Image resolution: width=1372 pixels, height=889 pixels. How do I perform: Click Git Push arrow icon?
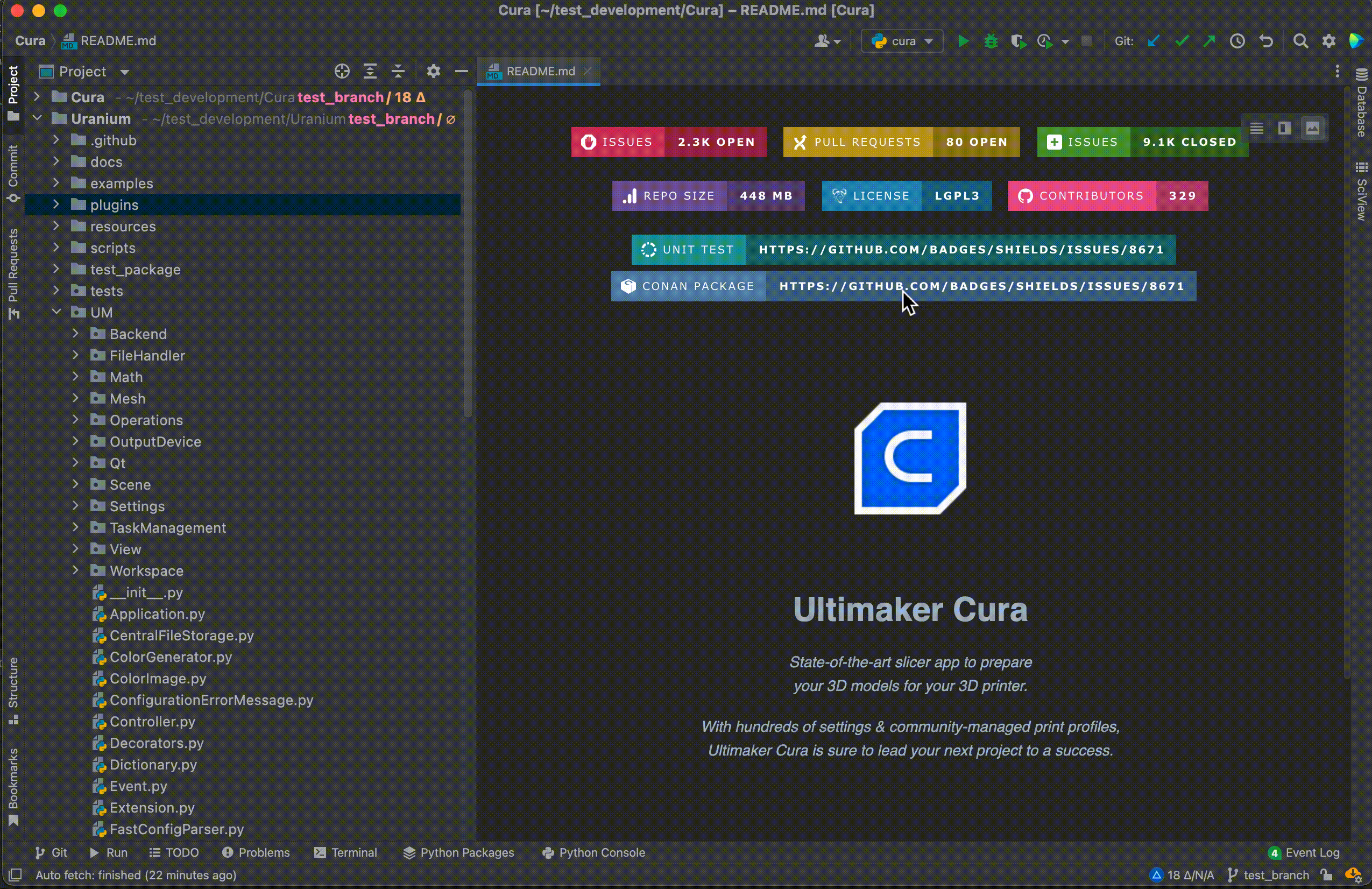(1210, 41)
